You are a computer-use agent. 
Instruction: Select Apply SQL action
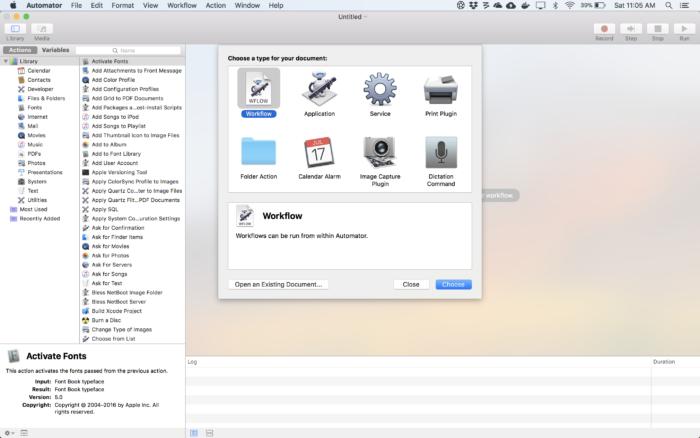[105, 209]
